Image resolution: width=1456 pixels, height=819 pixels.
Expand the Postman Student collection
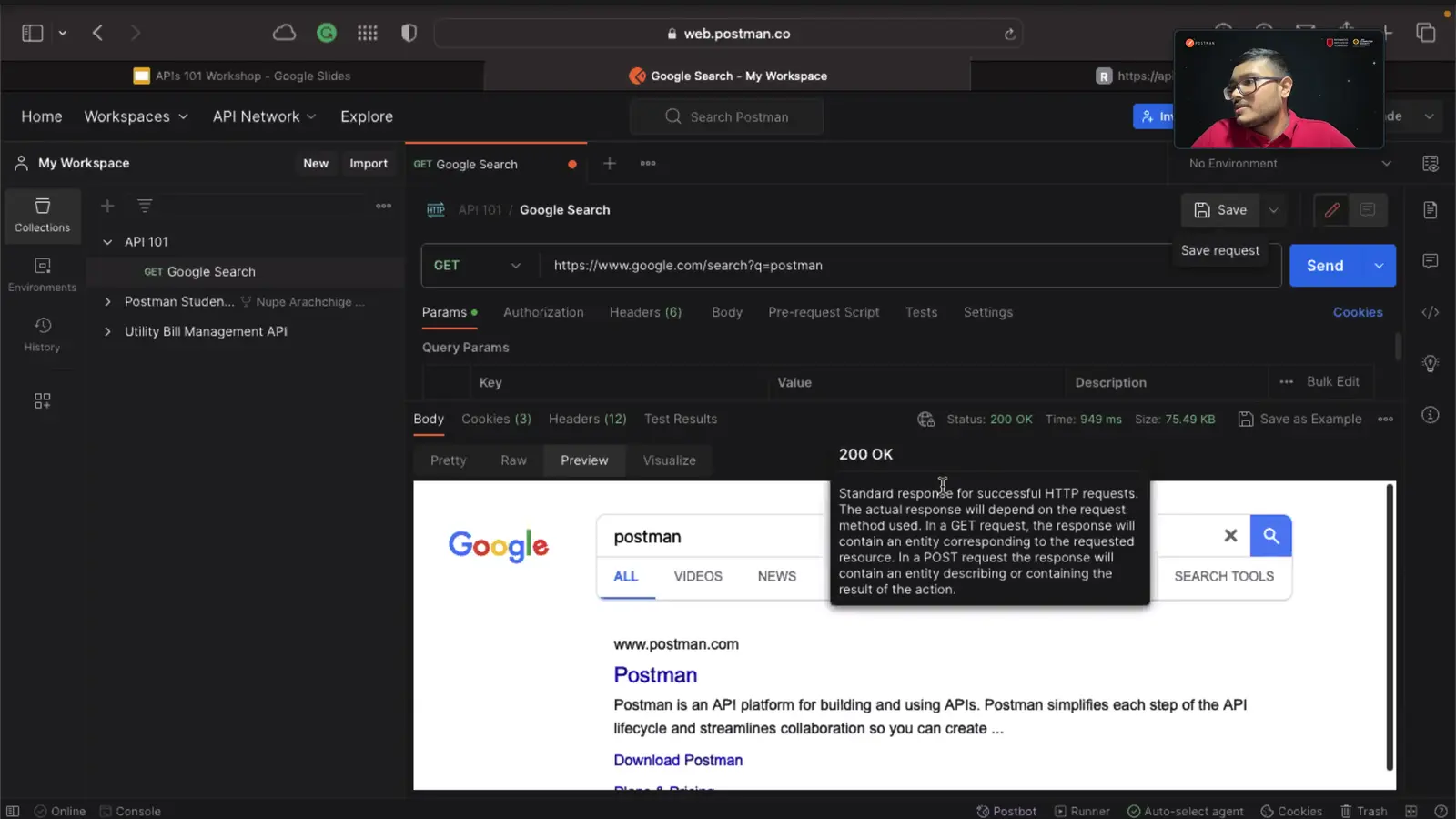(x=107, y=301)
